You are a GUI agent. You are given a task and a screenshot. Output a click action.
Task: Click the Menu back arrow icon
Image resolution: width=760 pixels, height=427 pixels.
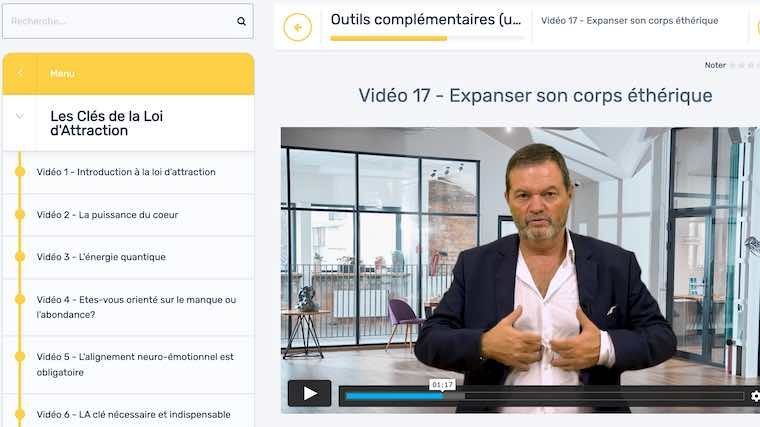pyautogui.click(x=20, y=74)
